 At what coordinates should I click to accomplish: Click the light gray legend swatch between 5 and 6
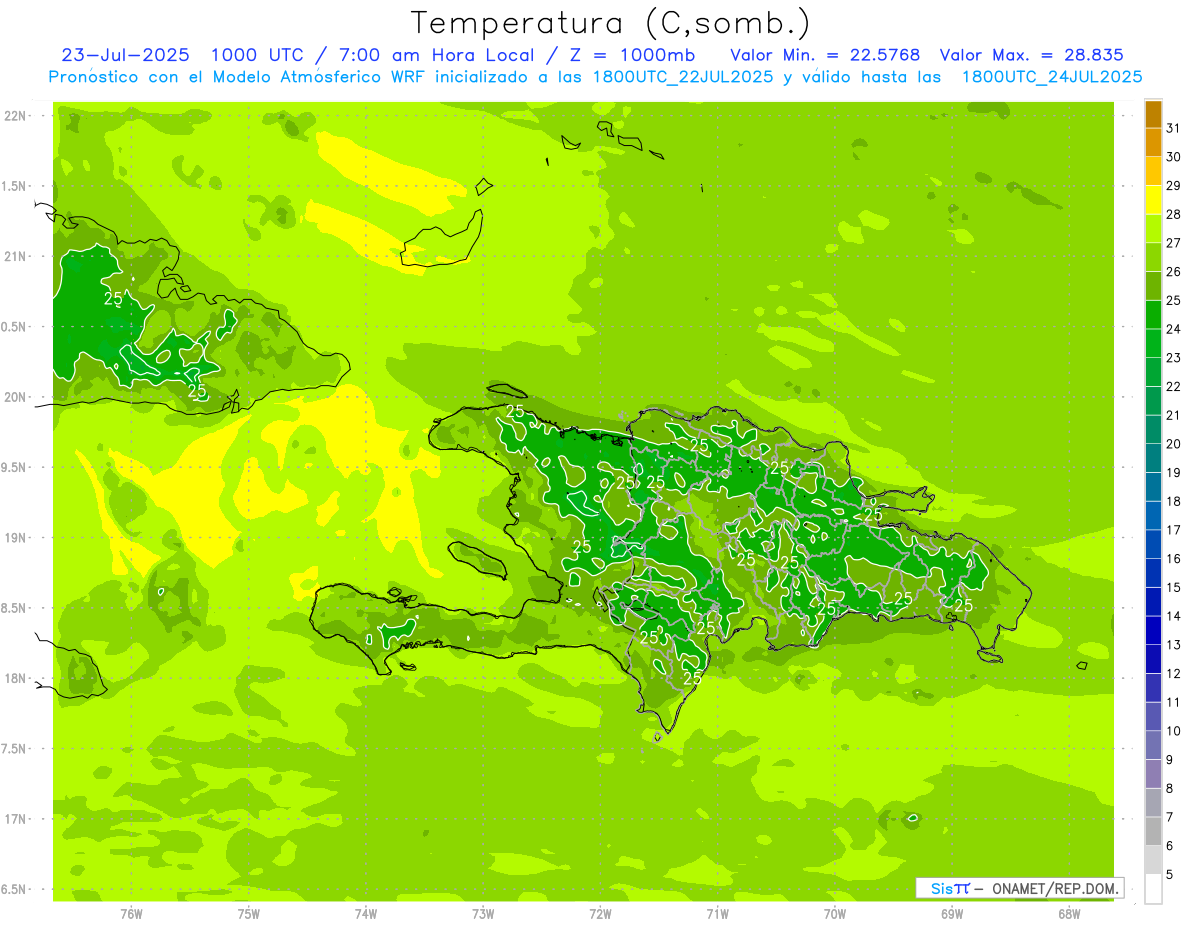1153,860
